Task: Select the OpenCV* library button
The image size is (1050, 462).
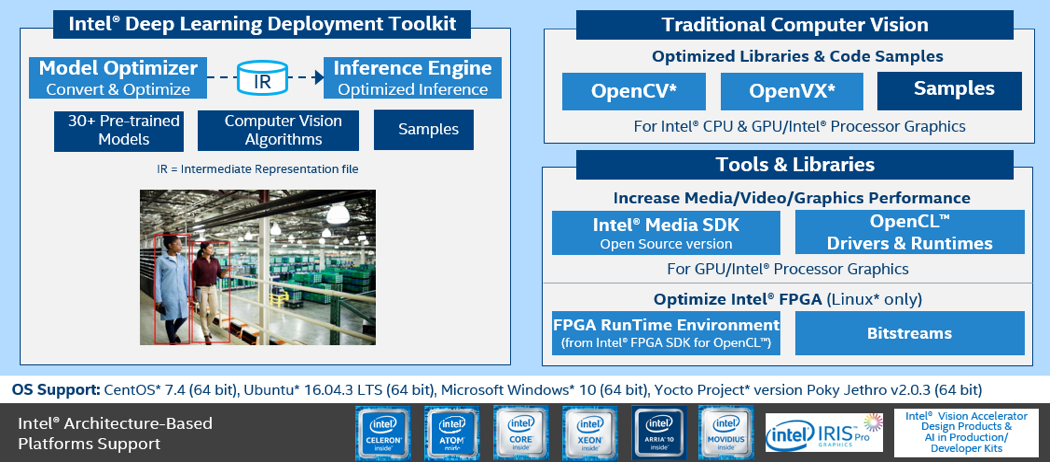Action: click(634, 92)
